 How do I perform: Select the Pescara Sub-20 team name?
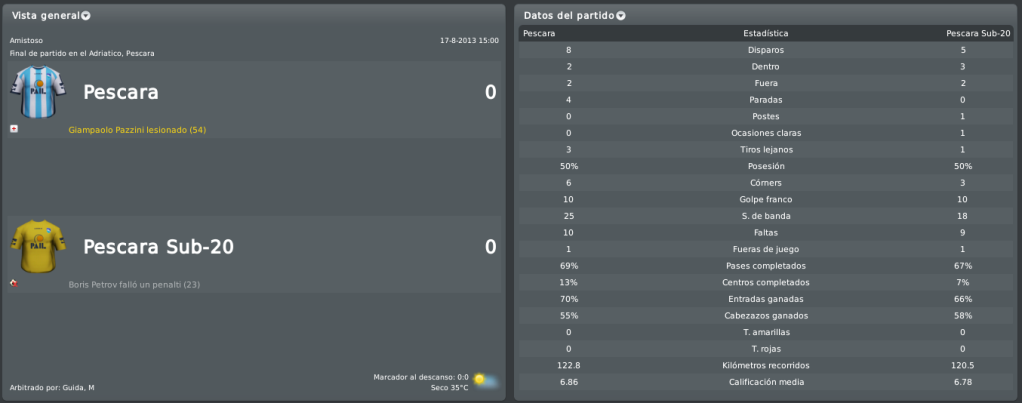158,247
